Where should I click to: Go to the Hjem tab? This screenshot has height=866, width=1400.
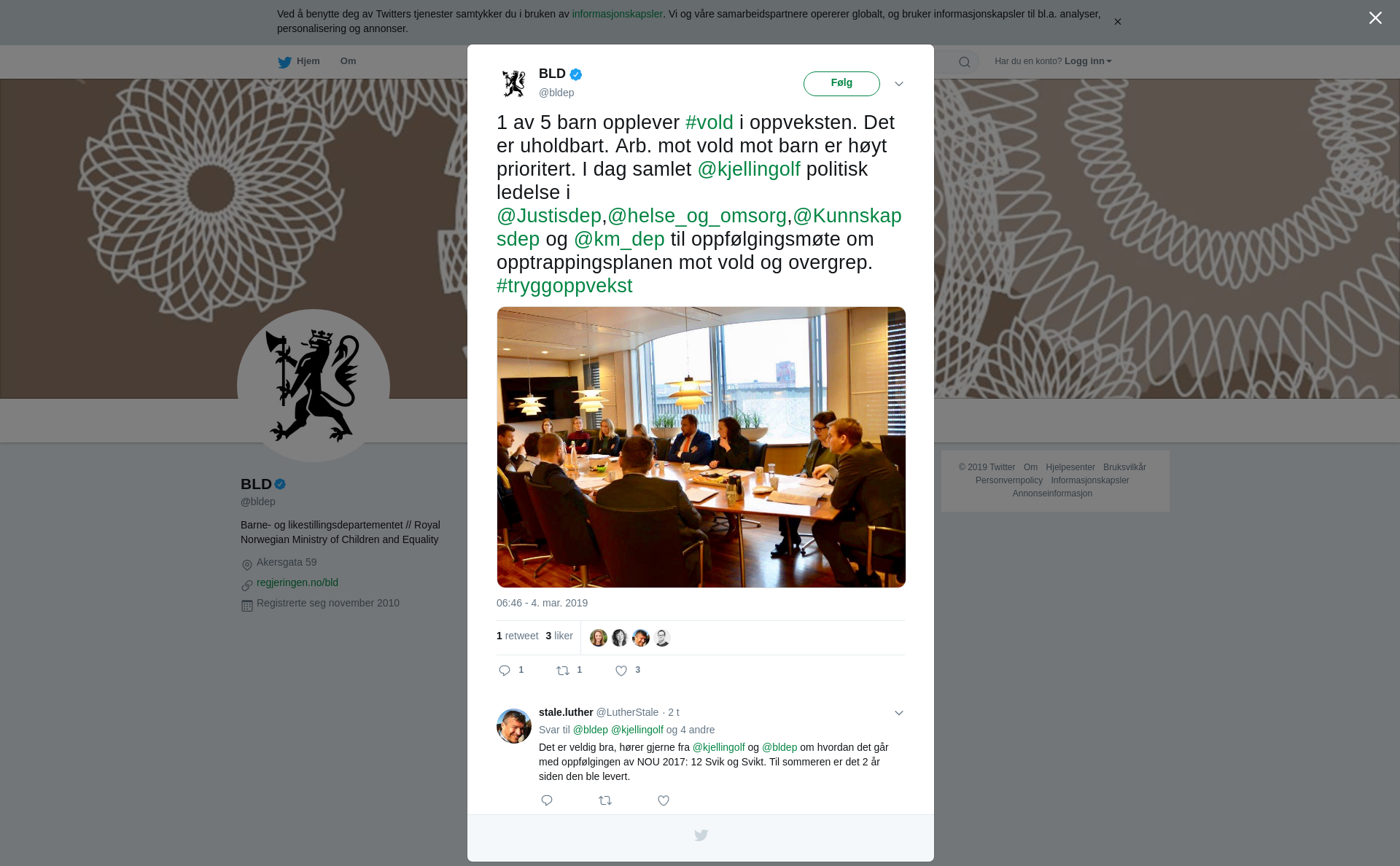click(x=299, y=61)
